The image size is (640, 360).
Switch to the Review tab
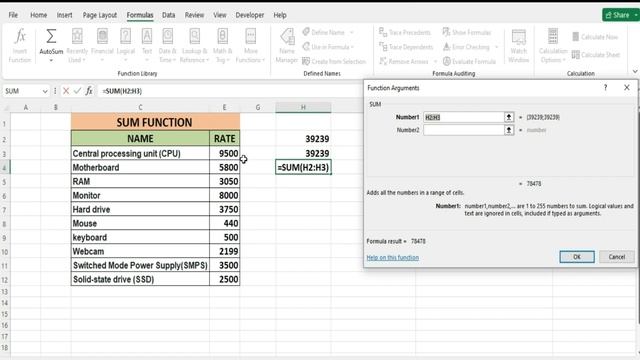tap(194, 15)
